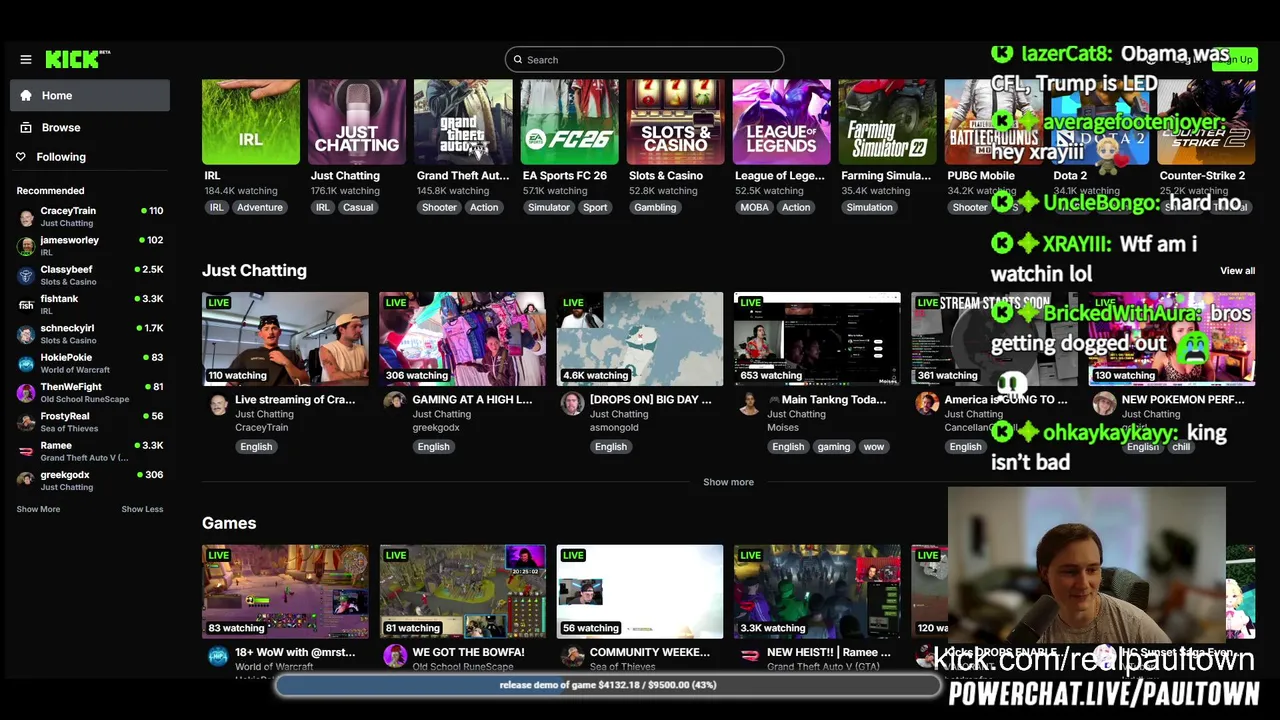The height and width of the screenshot is (720, 1280).
Task: Open the League of Legends category card
Action: point(781,122)
